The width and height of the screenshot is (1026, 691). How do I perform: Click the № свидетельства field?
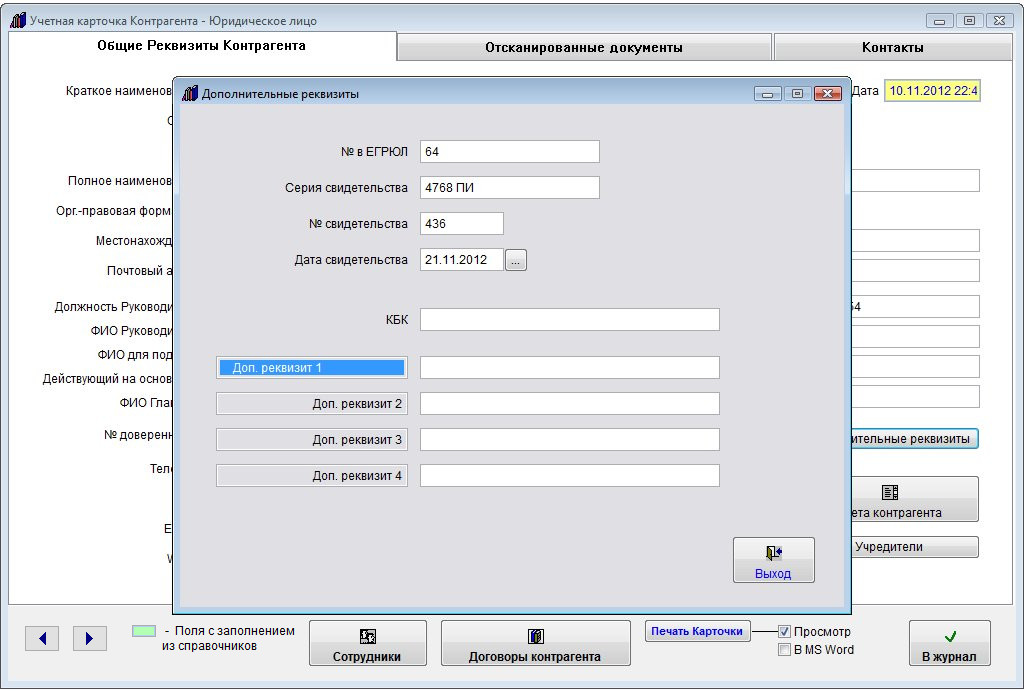coord(462,224)
